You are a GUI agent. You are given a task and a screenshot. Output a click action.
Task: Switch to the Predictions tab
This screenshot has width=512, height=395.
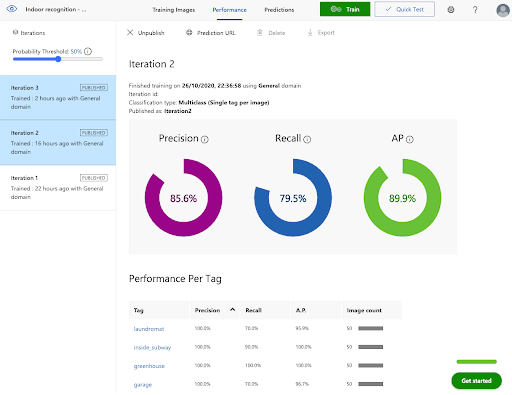click(x=279, y=10)
